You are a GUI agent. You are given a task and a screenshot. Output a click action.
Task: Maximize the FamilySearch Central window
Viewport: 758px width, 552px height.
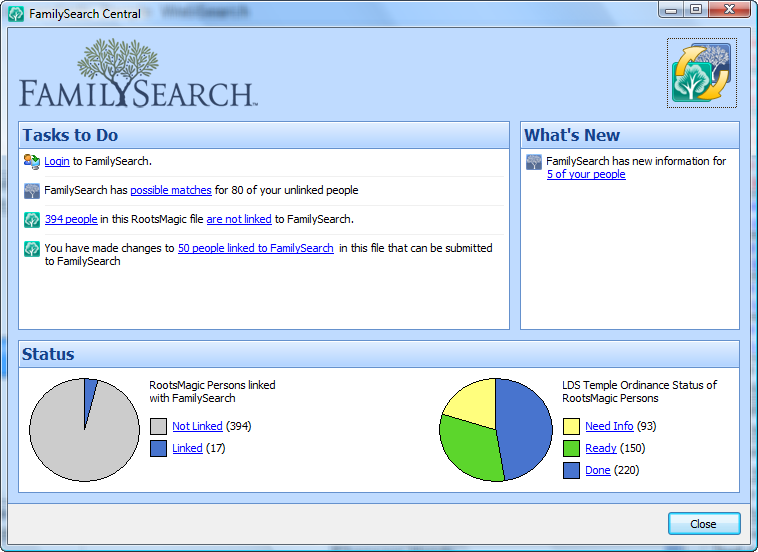click(x=696, y=9)
